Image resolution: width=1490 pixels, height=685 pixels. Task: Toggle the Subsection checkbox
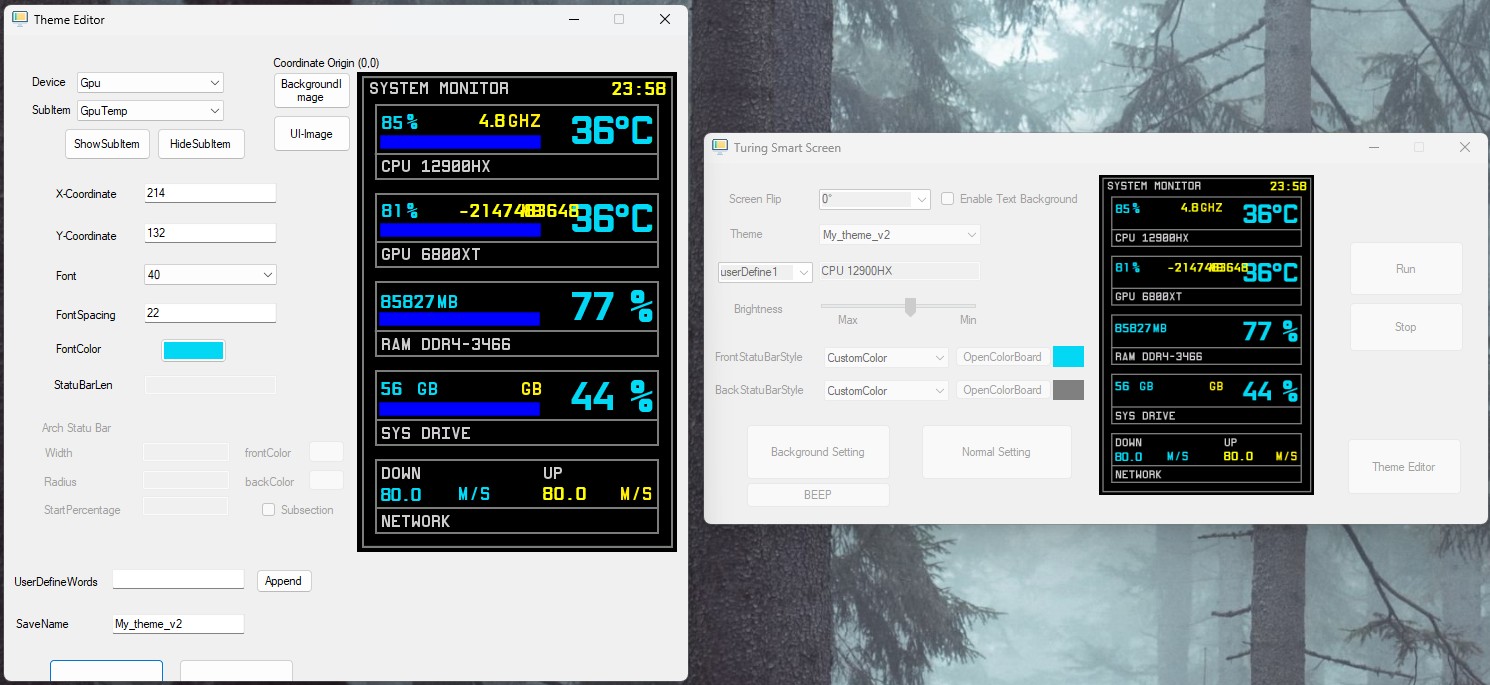pos(268,509)
